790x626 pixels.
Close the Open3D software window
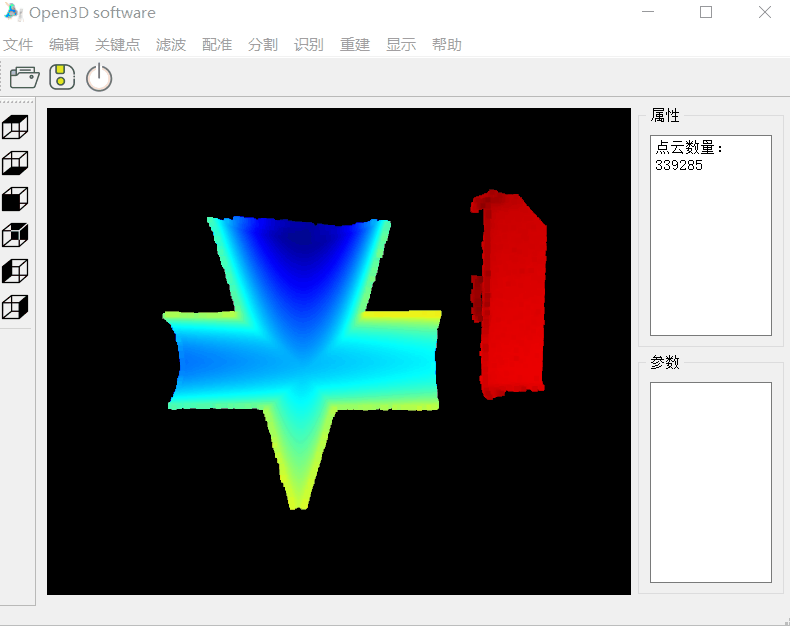click(x=765, y=12)
